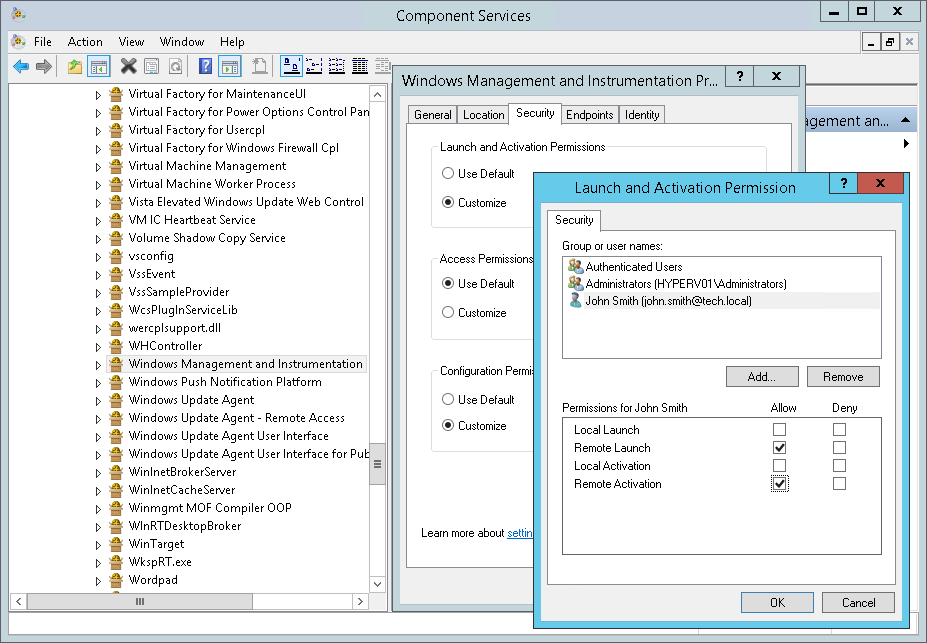Uncheck Allow for Remote Launch

click(x=781, y=447)
